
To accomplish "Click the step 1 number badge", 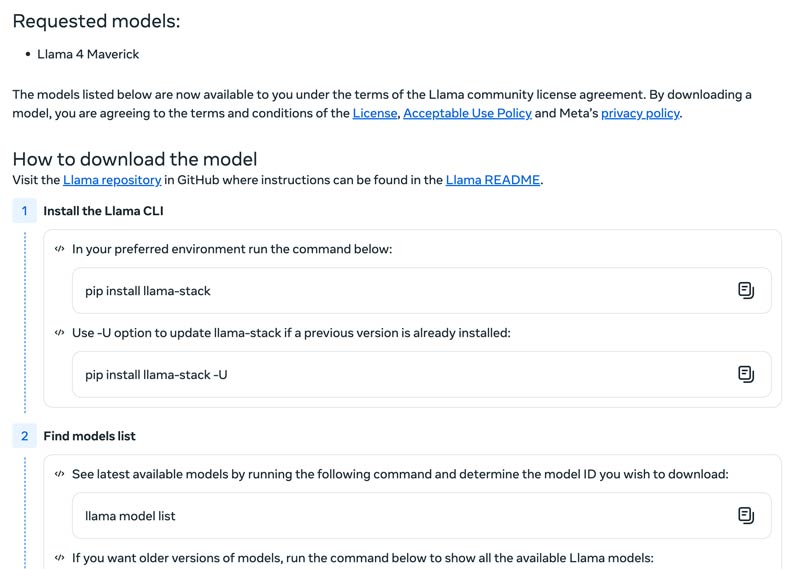I will point(24,211).
